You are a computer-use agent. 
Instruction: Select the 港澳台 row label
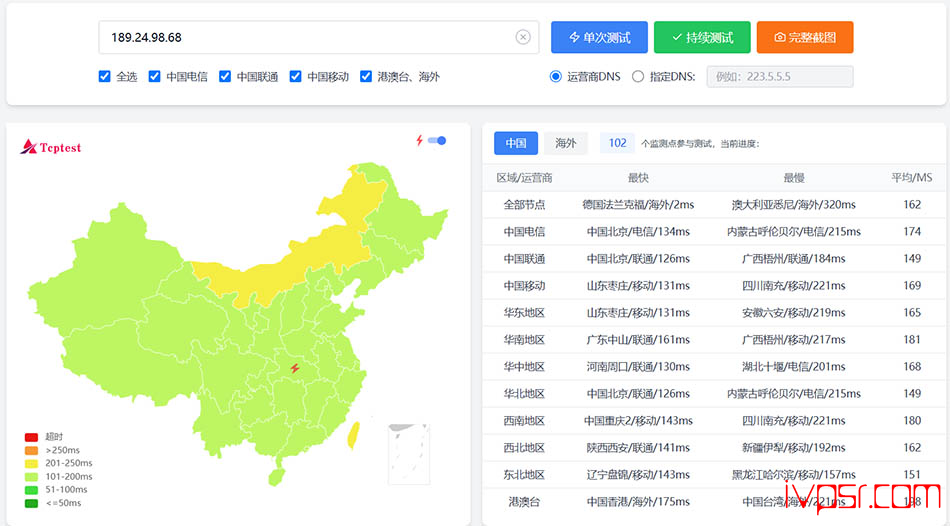tap(524, 502)
